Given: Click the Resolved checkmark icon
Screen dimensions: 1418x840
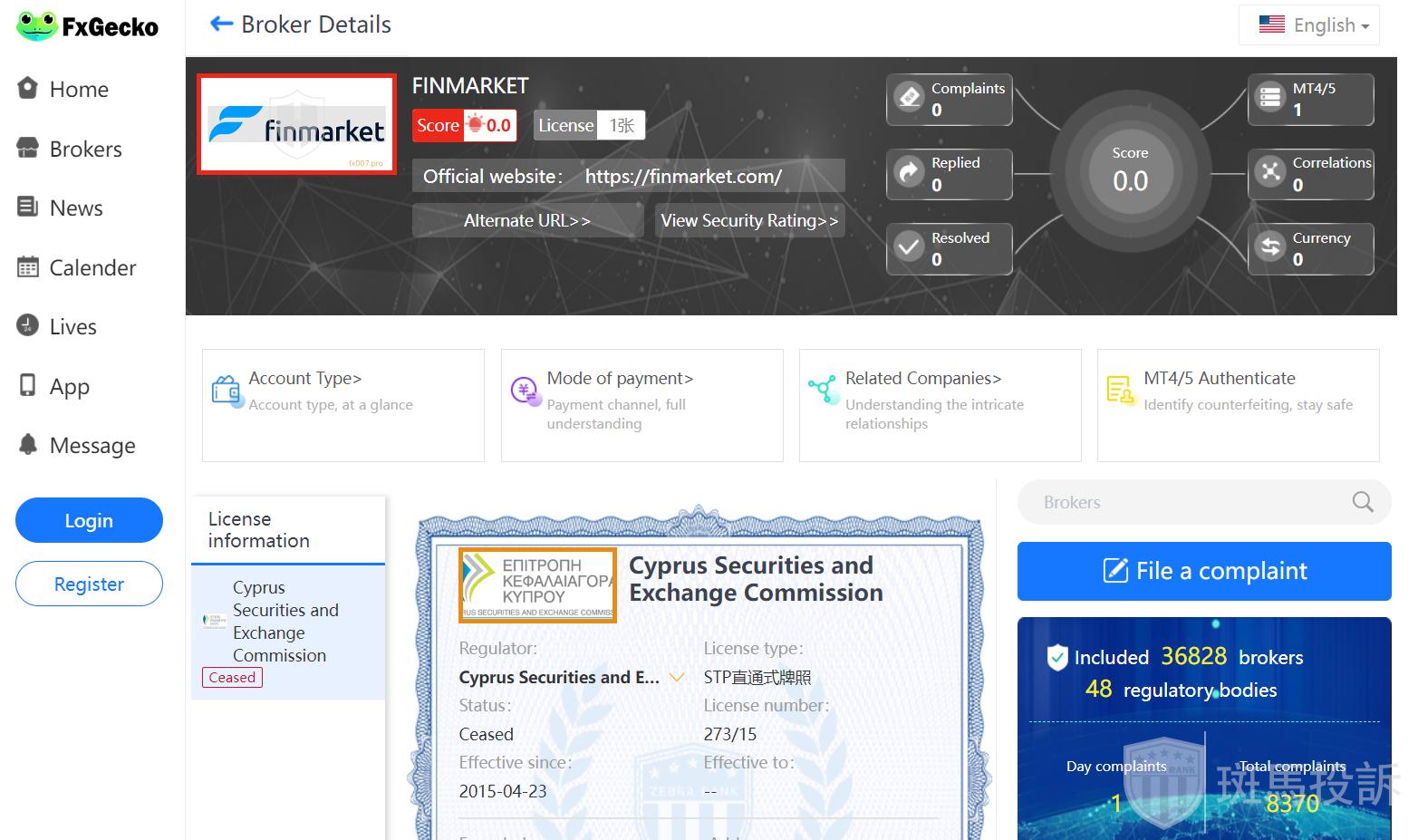Looking at the screenshot, I should 908,247.
